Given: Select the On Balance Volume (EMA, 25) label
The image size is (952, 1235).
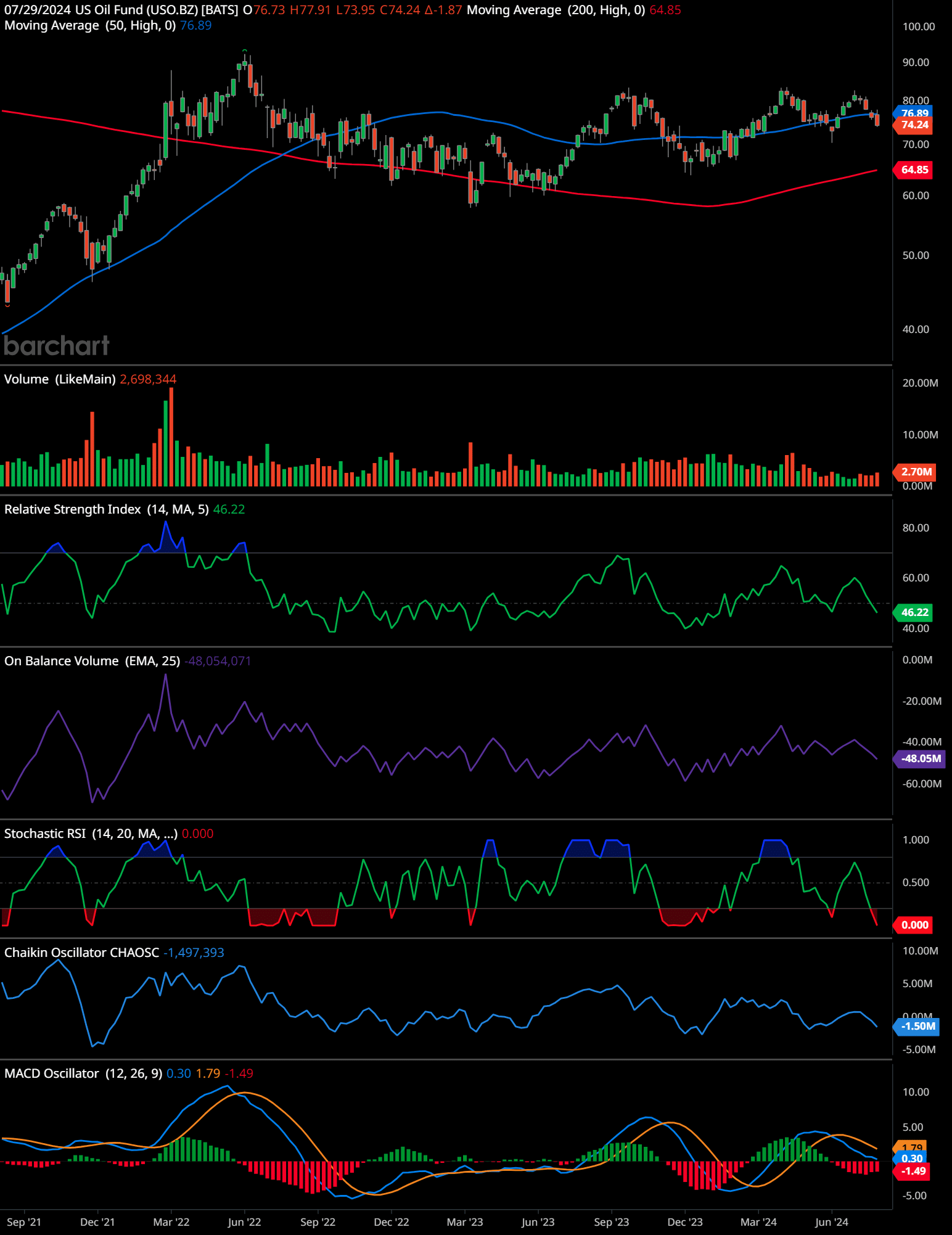Looking at the screenshot, I should tap(92, 662).
